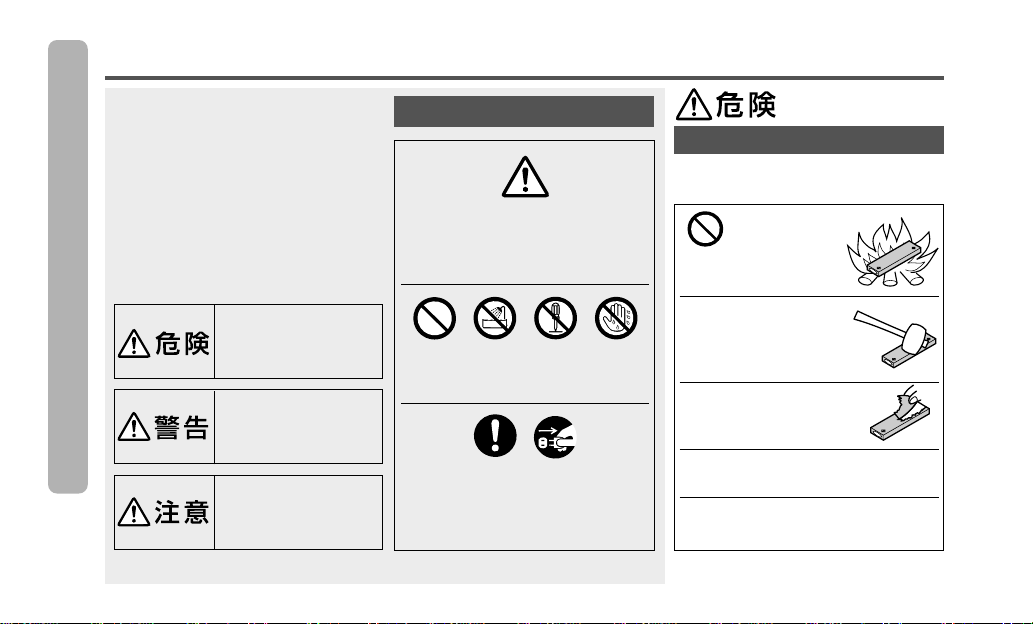Click the dark header bar above the symbol panel
Screen dimensions: 1033x624
[524, 111]
